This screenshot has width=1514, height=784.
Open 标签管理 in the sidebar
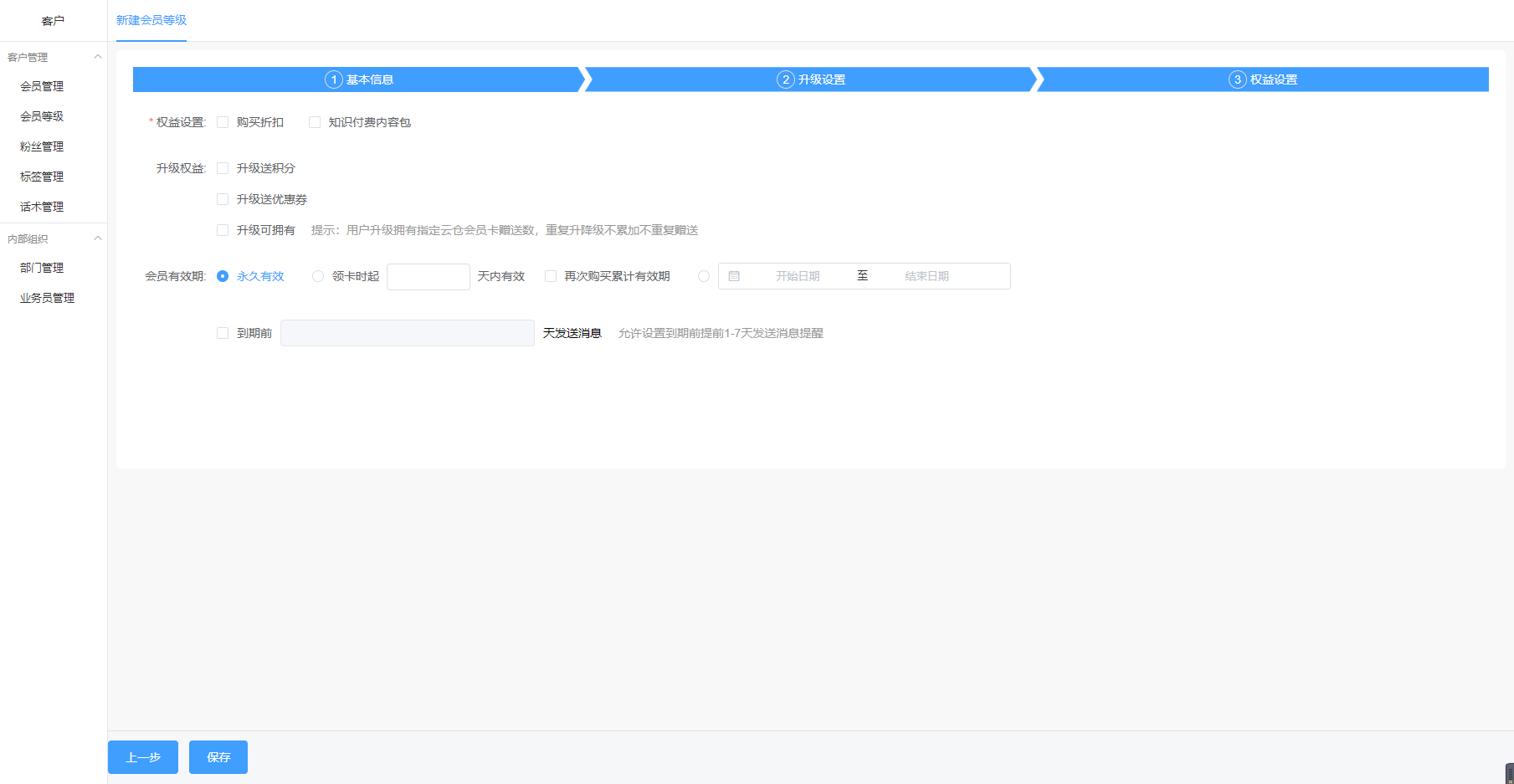42,177
